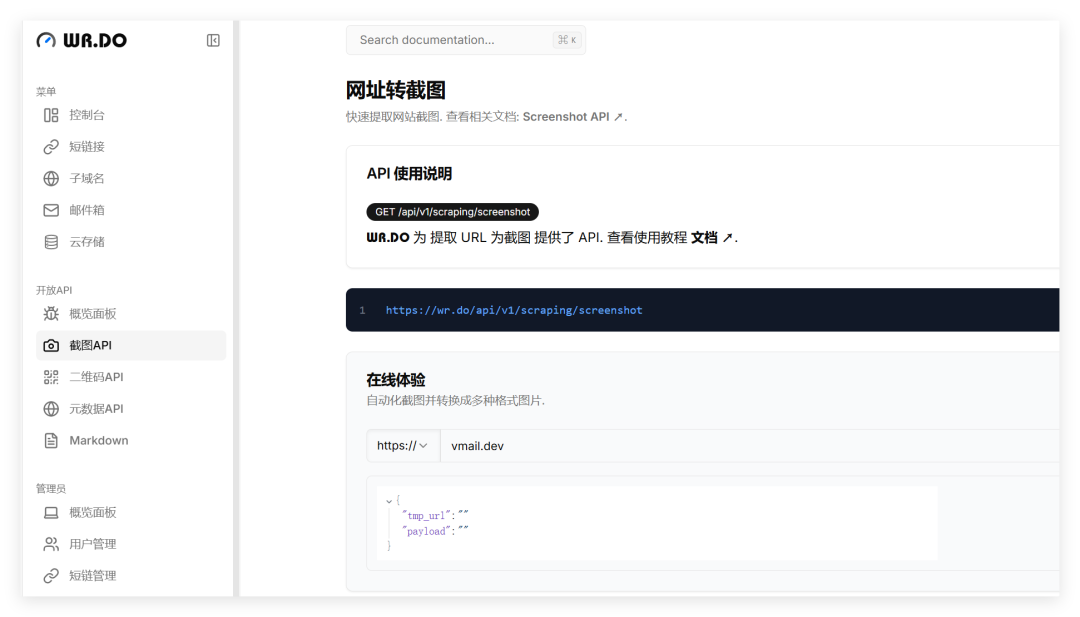1080x617 pixels.
Task: Open the Markdown API page
Action: (131, 441)
